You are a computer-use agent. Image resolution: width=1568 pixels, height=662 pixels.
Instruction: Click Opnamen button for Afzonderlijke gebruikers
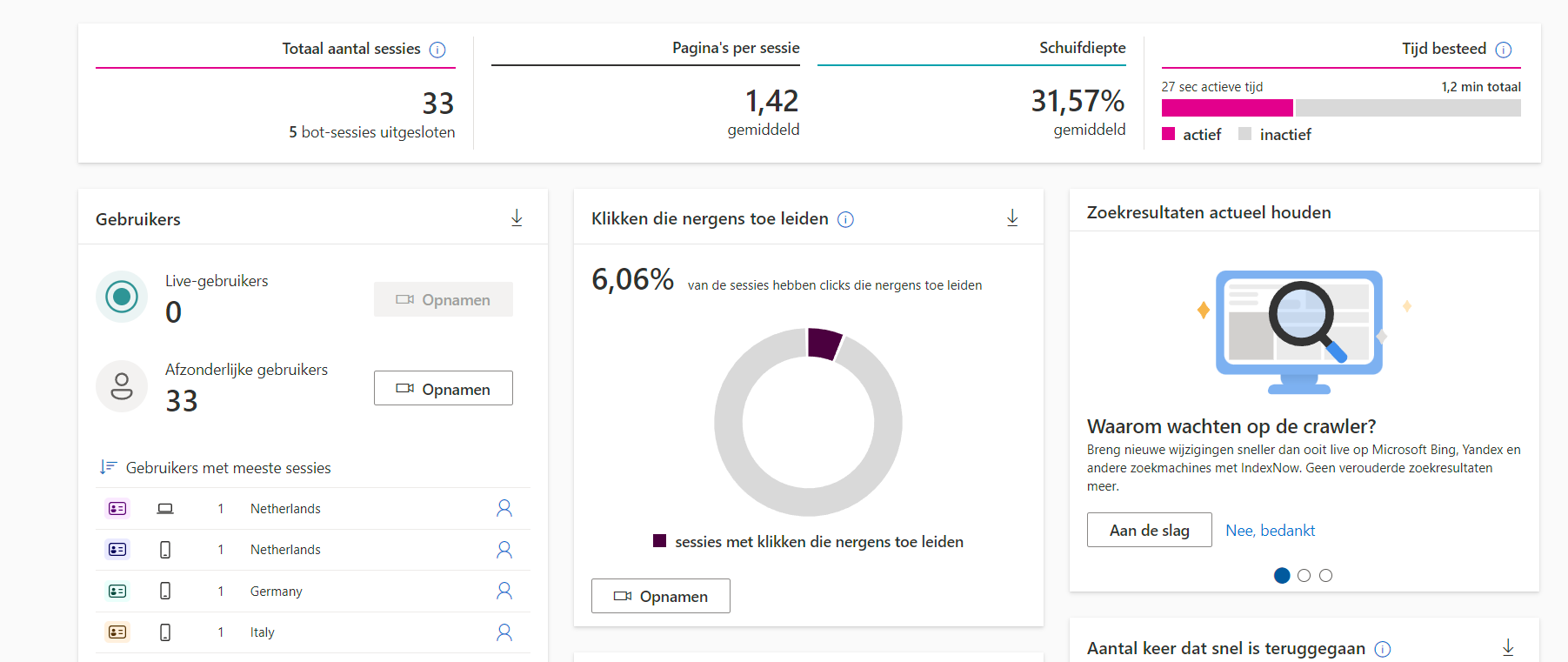[443, 389]
